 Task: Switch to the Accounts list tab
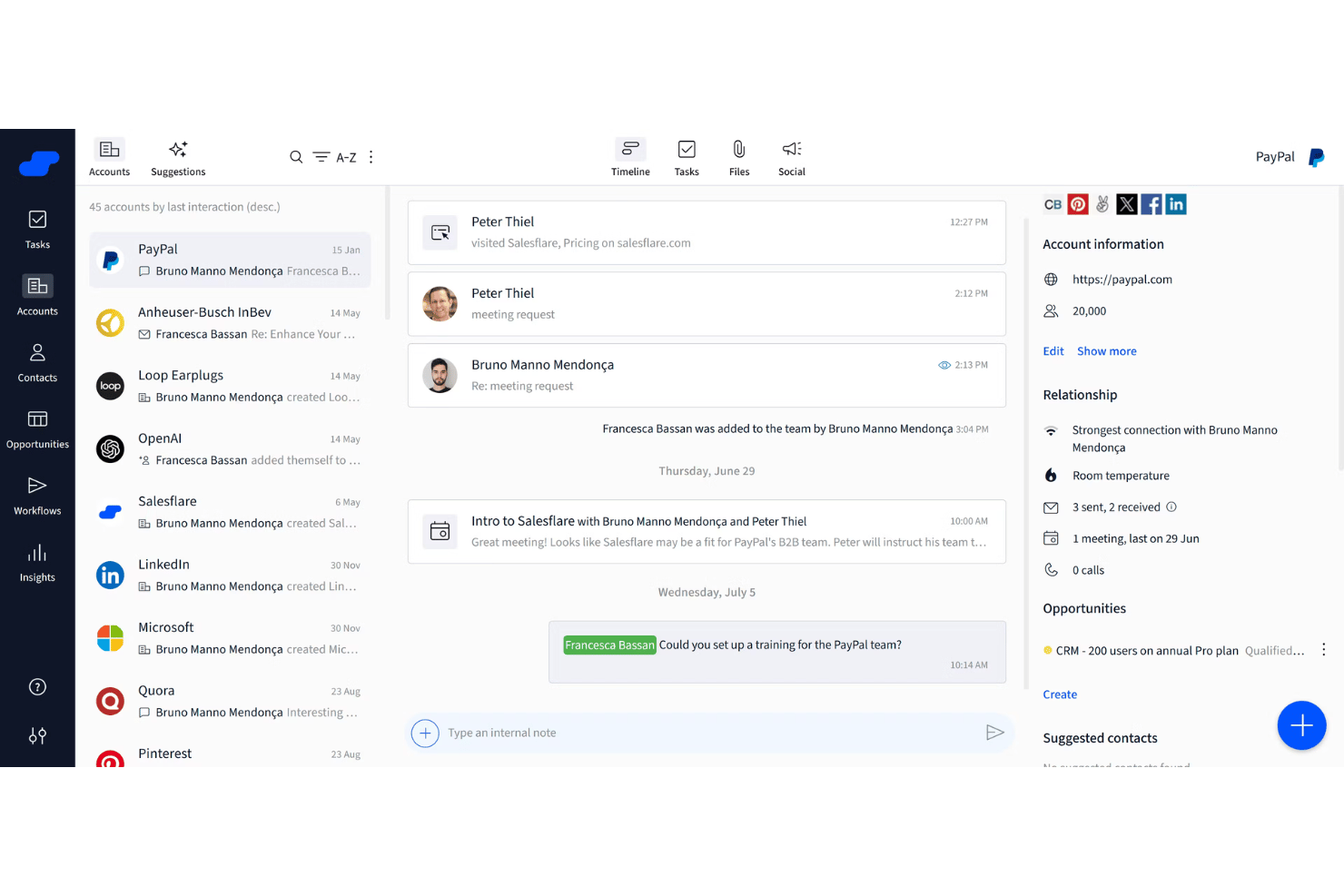pyautogui.click(x=110, y=158)
